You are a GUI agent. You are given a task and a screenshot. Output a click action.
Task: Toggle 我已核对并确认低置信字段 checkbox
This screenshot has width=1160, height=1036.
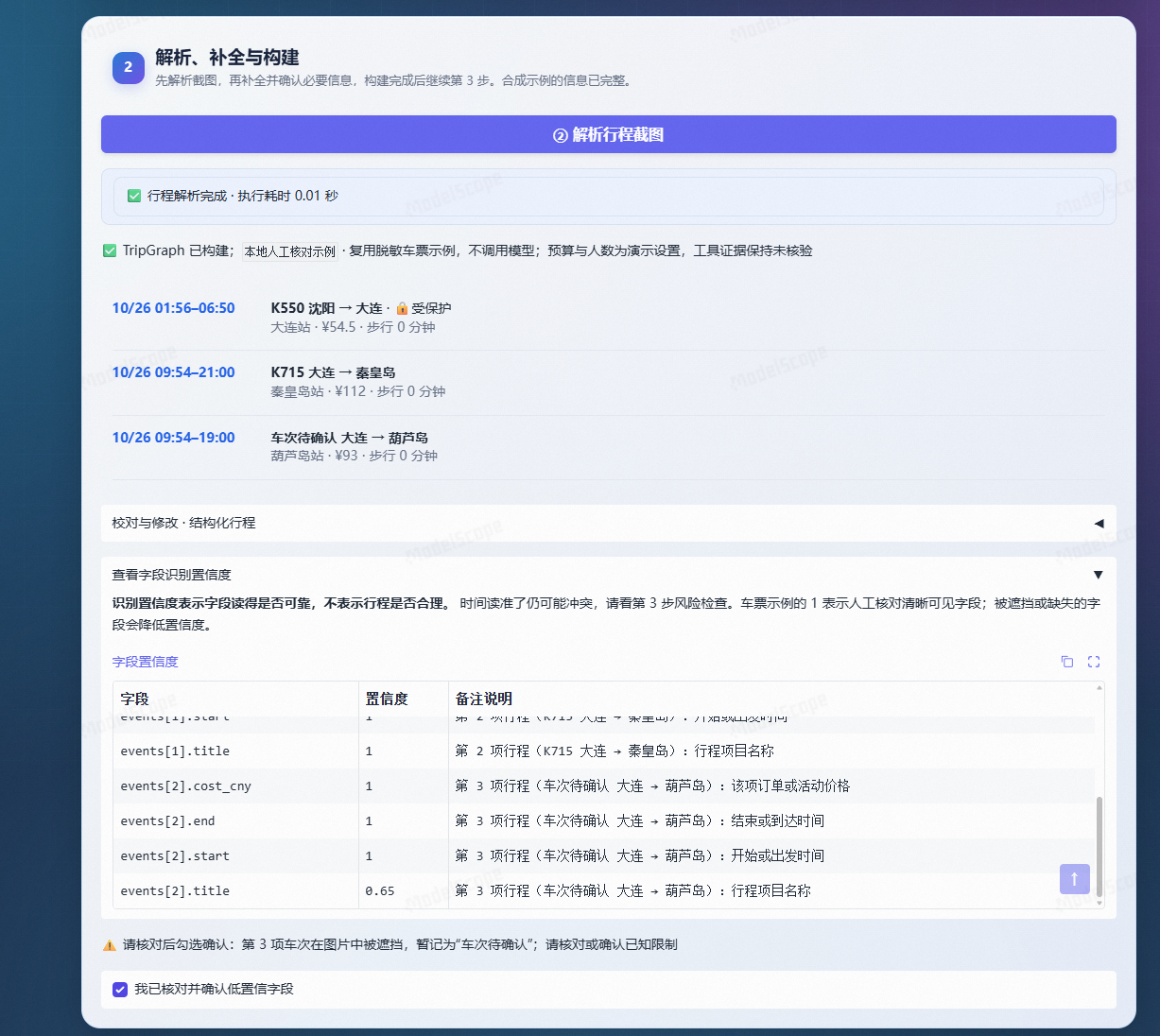pos(120,990)
